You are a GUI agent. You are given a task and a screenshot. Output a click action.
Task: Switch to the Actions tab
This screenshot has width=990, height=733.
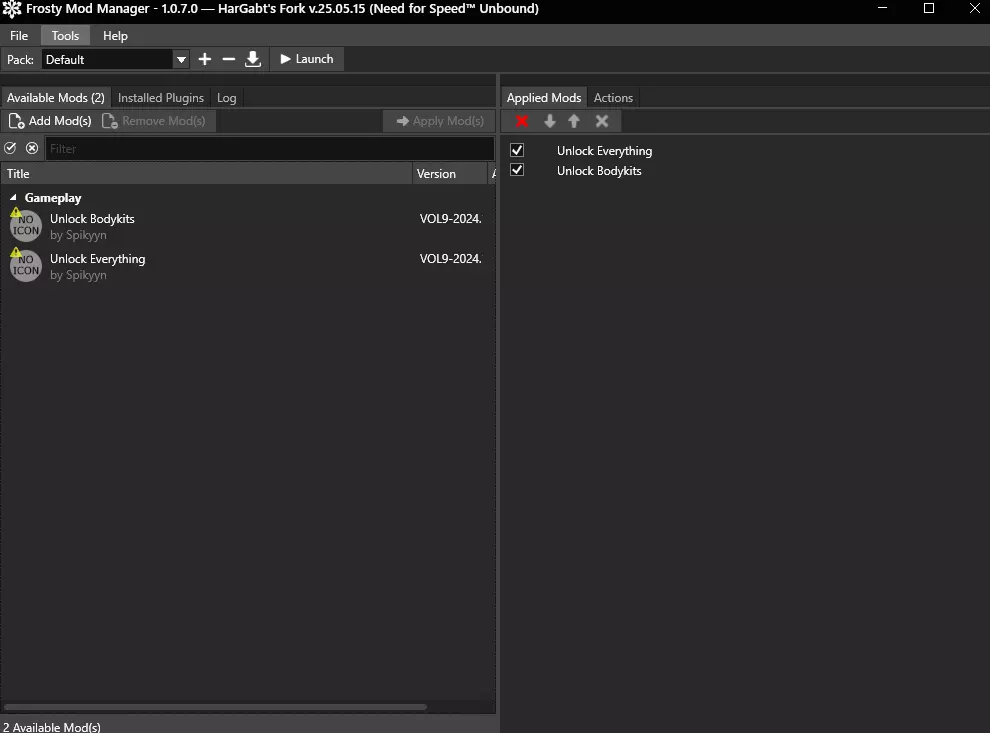[613, 98]
